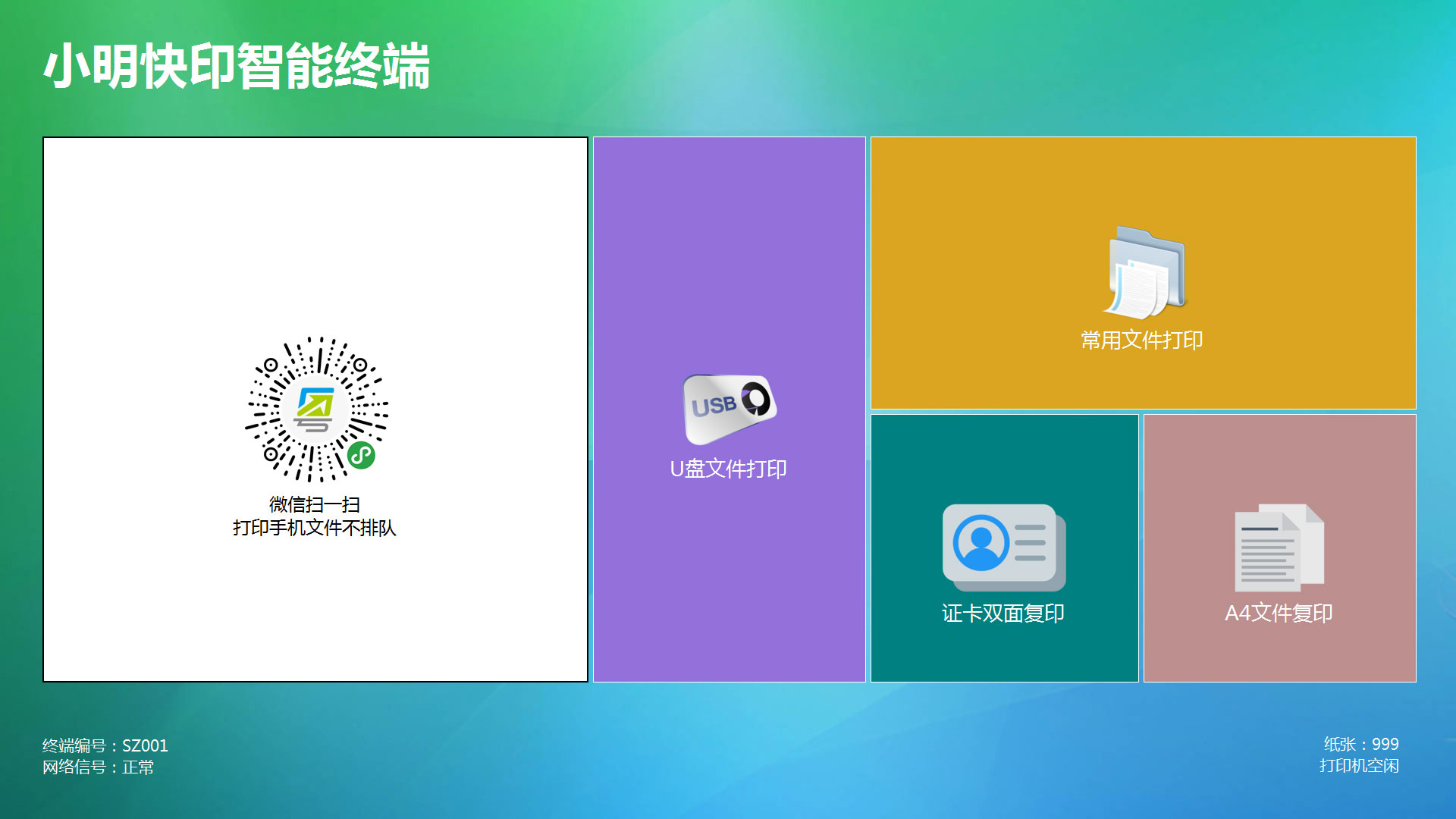Click 打印机空闲 printer status
Viewport: 1456px width, 819px height.
coord(1359,765)
